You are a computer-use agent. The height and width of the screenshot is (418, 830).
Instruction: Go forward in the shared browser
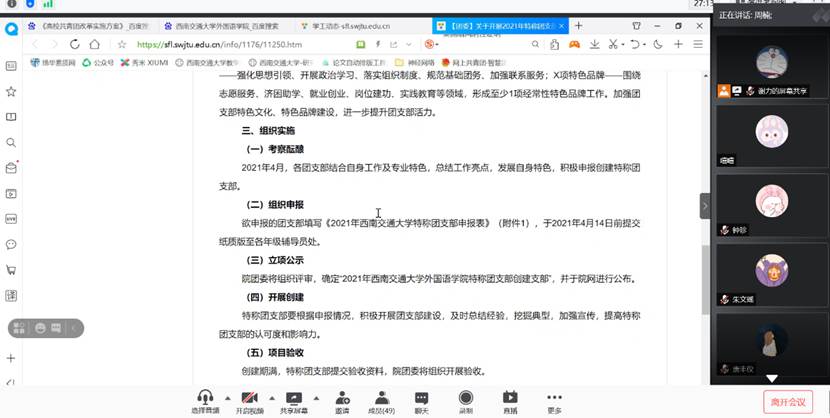tap(54, 44)
